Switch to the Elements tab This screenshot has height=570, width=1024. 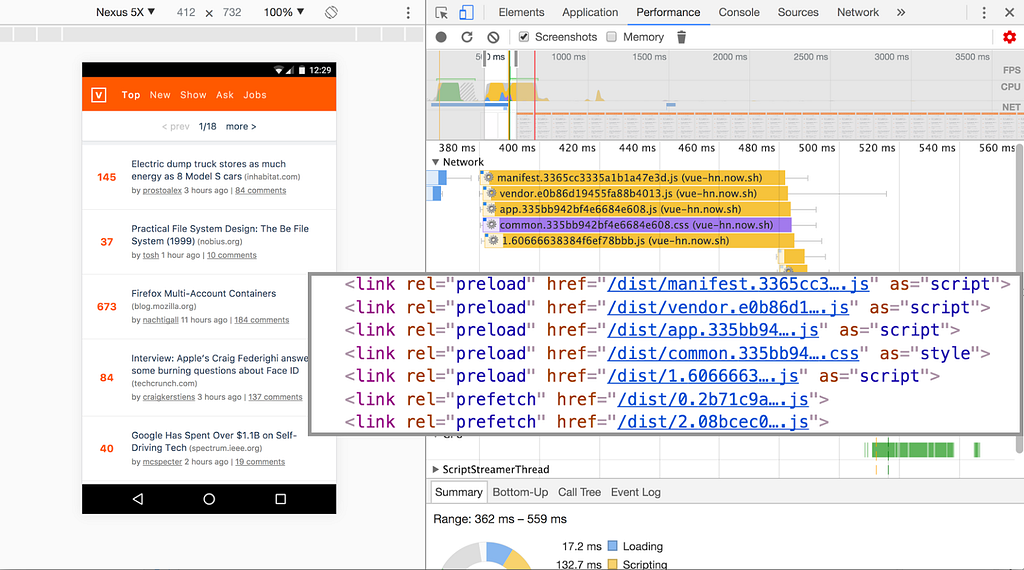click(521, 12)
